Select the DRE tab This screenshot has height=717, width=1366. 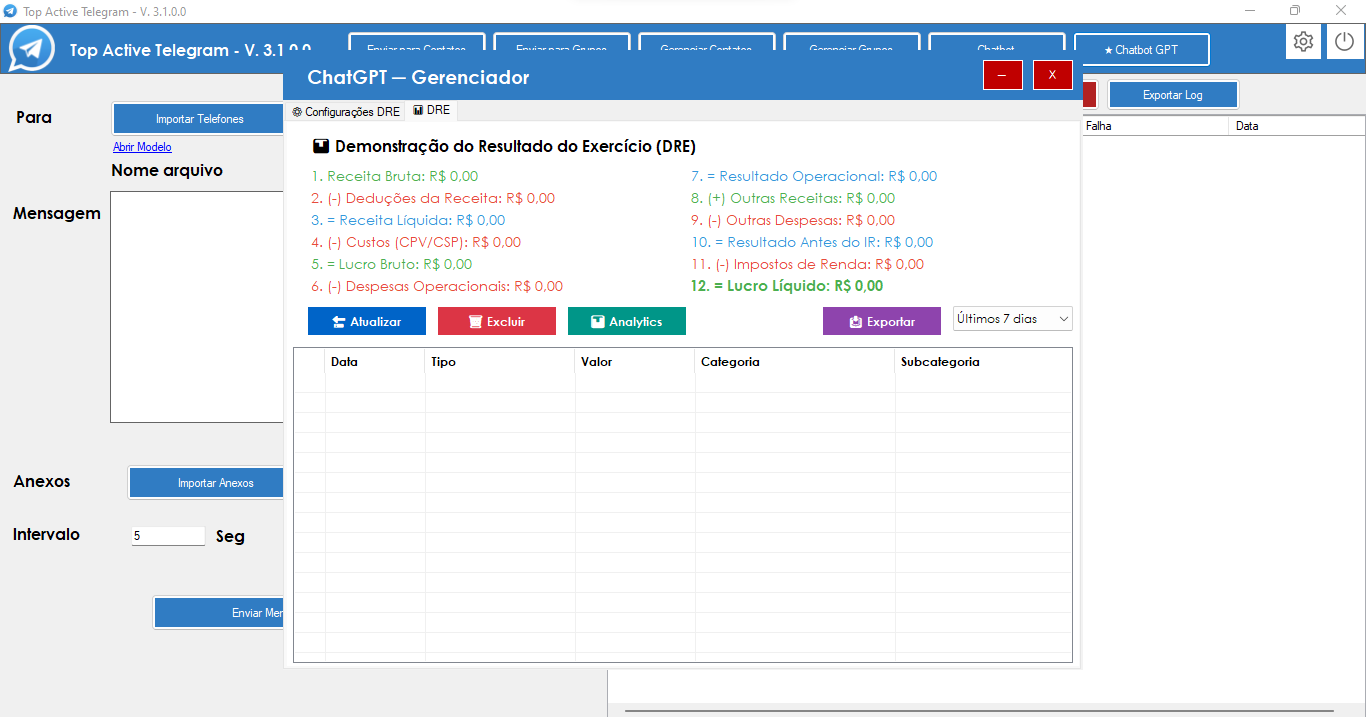pyautogui.click(x=432, y=111)
